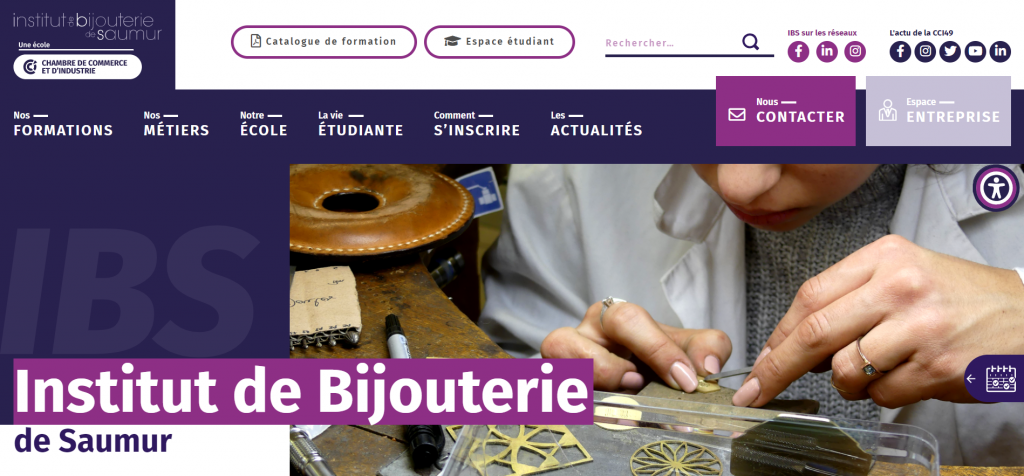Click Nous Contacter button

(x=786, y=111)
